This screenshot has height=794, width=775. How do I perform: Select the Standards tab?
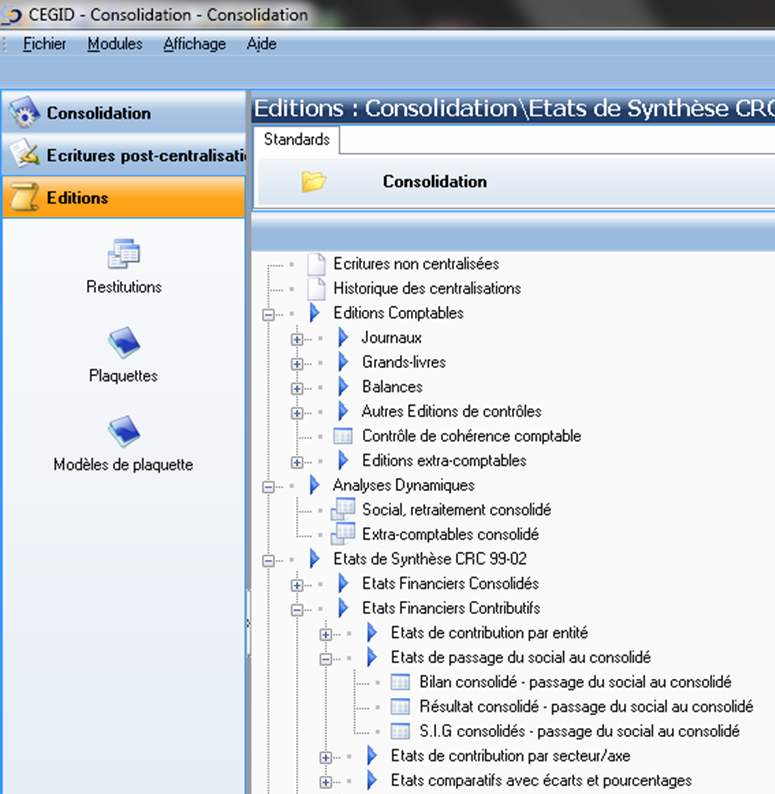297,139
